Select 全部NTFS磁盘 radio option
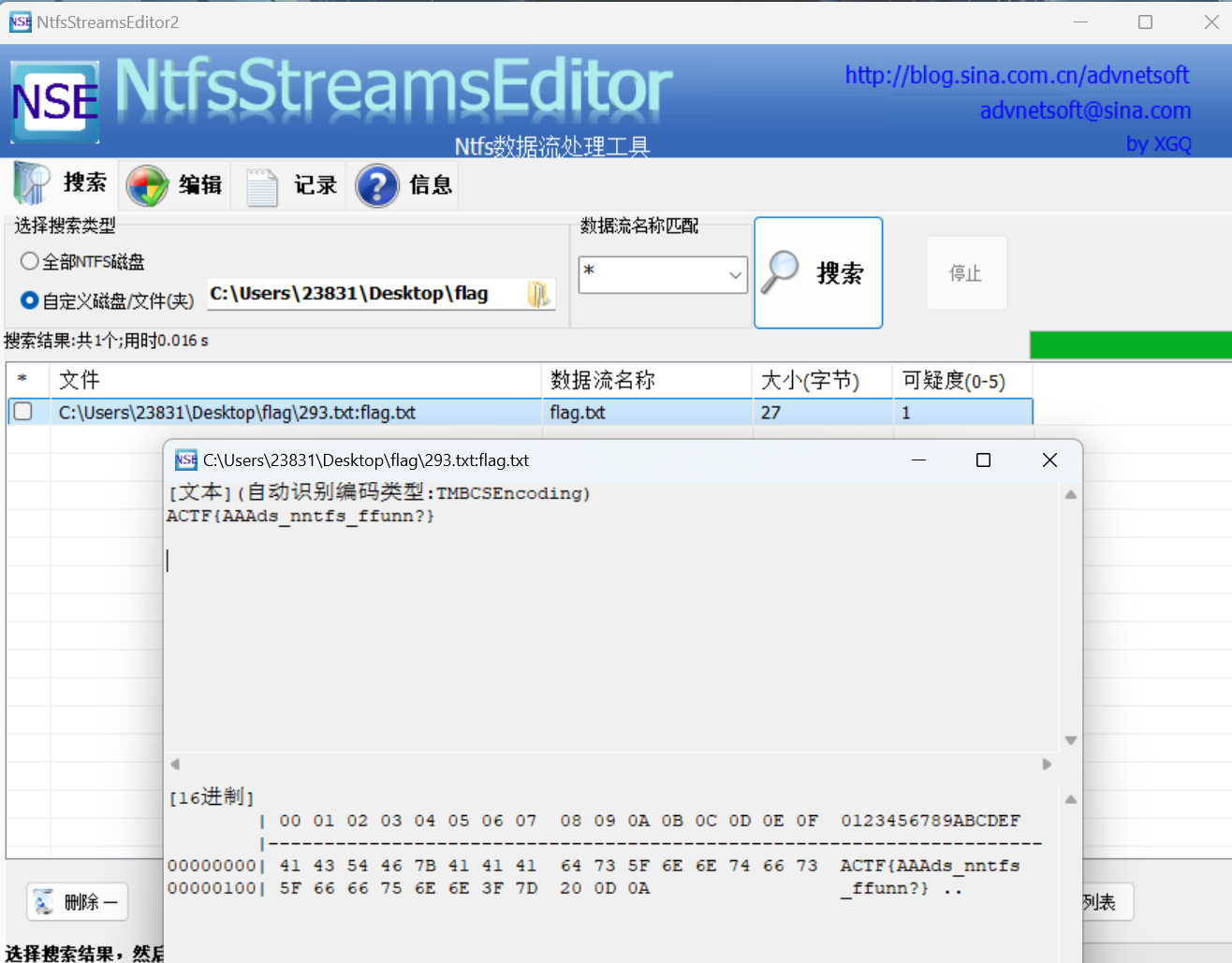1232x963 pixels. coord(82,262)
